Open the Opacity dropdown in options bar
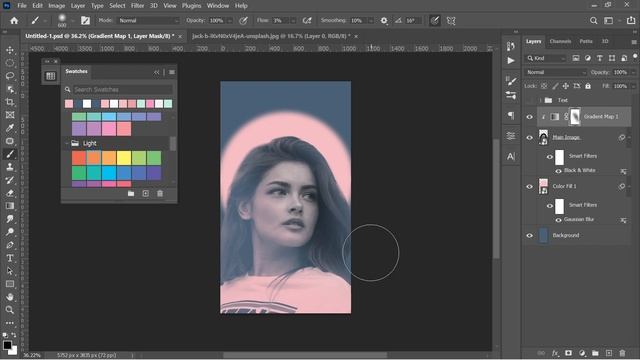 tap(230, 20)
